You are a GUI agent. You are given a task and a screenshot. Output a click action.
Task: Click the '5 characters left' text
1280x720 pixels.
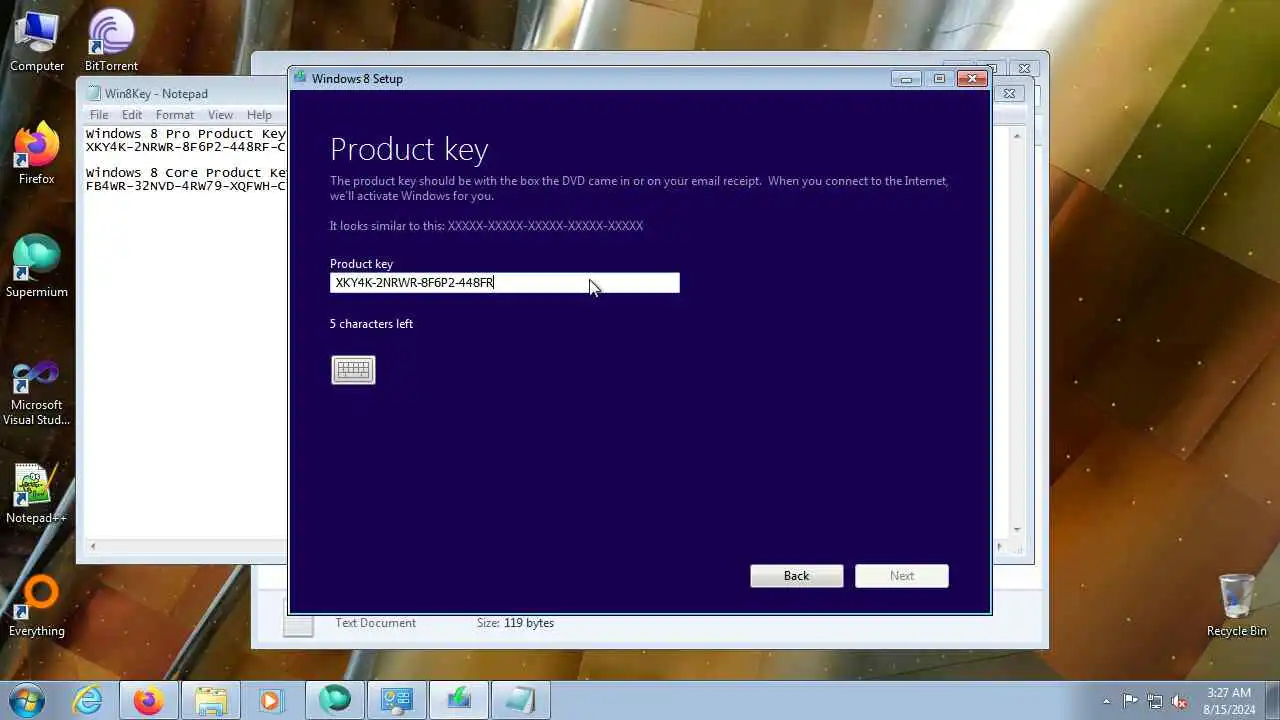click(371, 324)
